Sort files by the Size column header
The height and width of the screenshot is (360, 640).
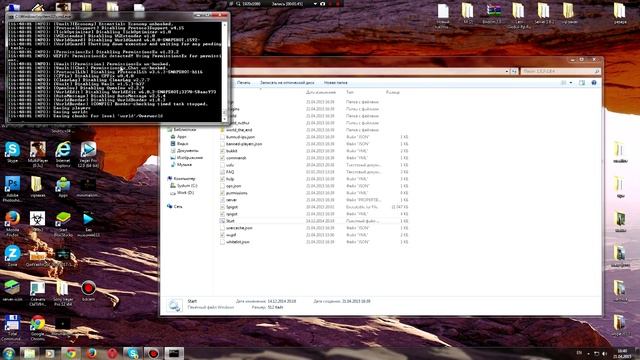coord(393,93)
